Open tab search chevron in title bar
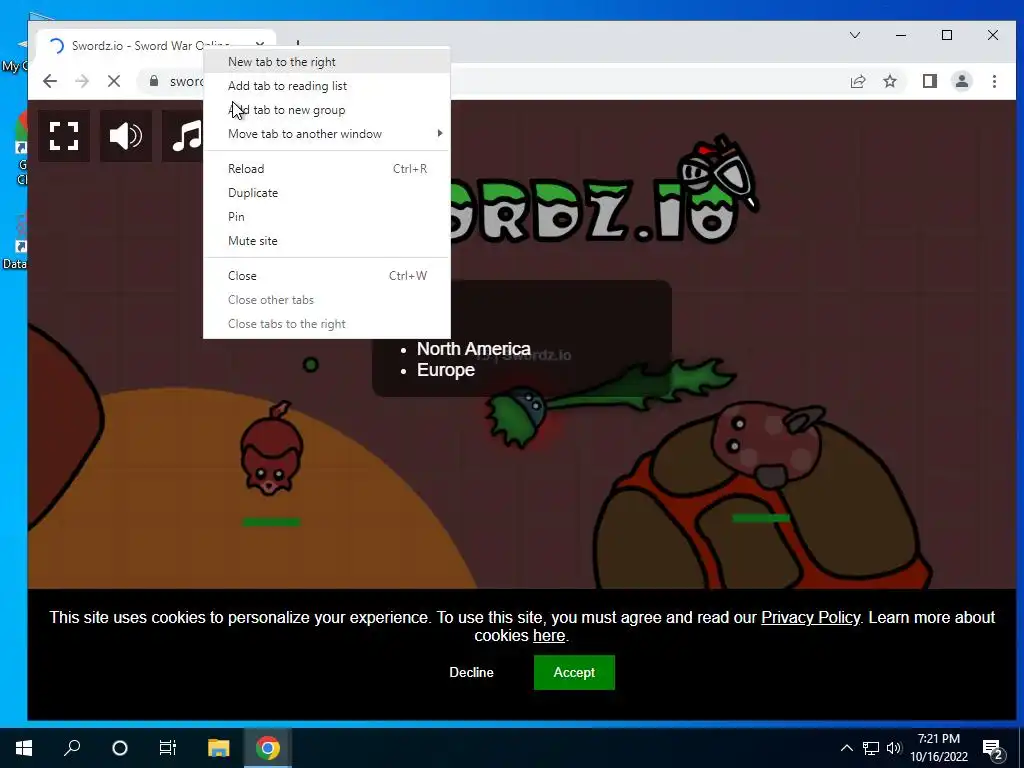1024x768 pixels. pyautogui.click(x=854, y=35)
